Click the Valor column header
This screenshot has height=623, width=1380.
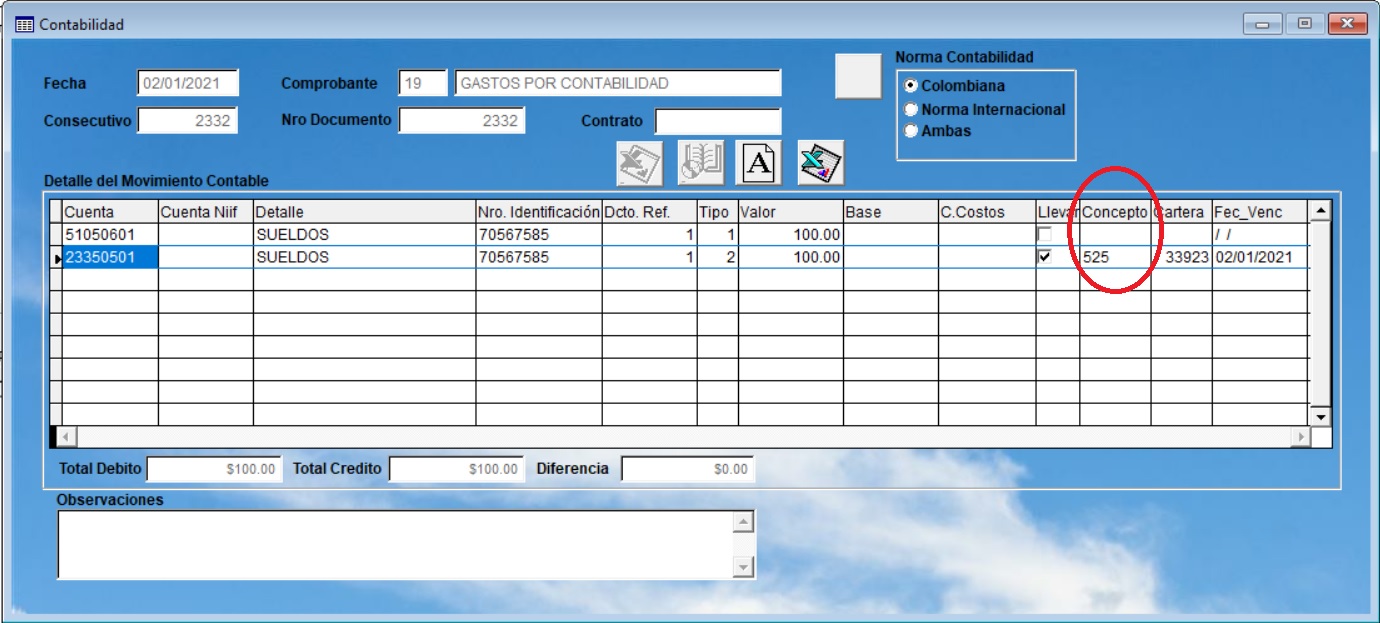[790, 212]
